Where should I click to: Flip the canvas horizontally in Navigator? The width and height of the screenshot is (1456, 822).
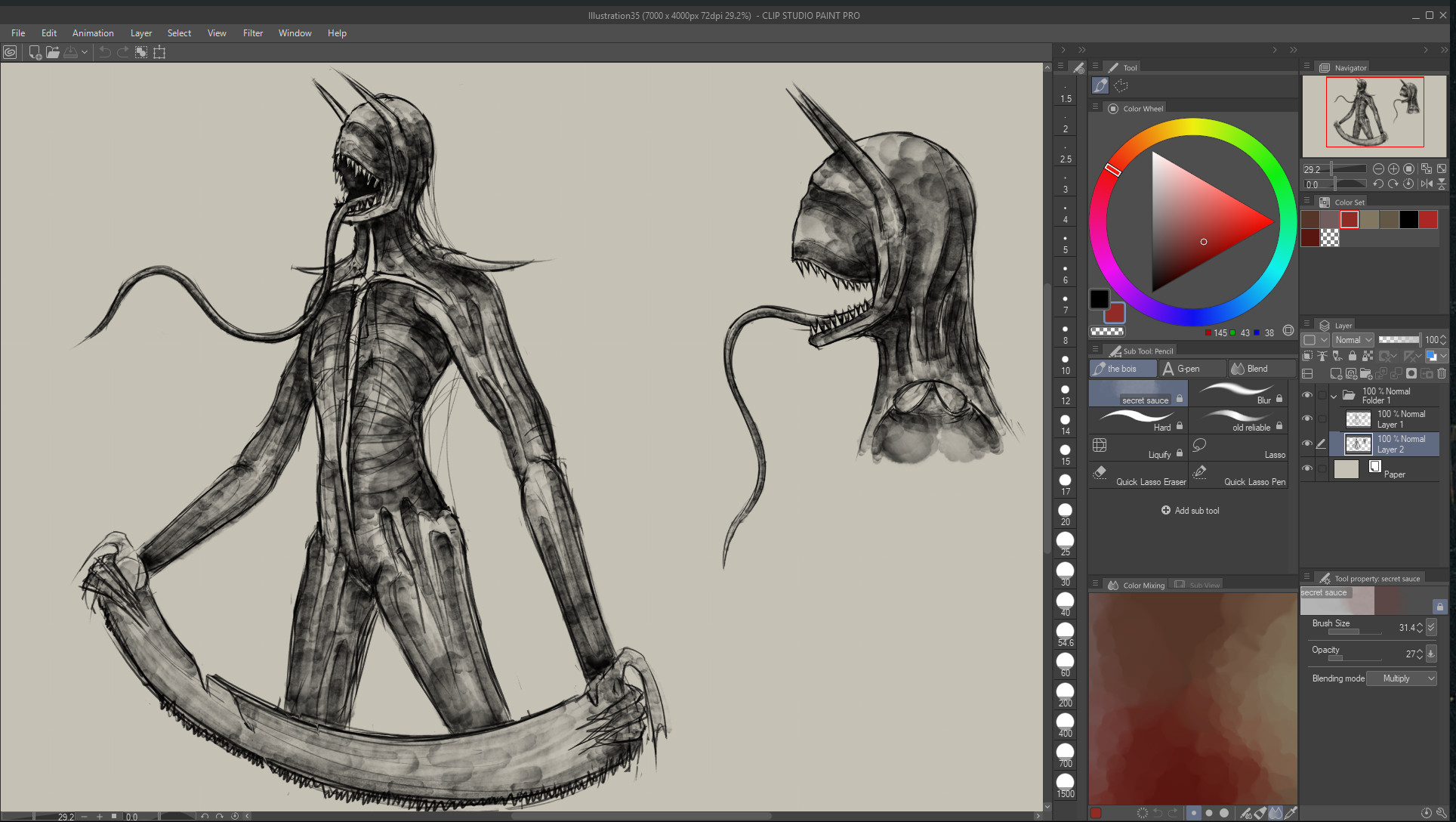coord(1427,184)
